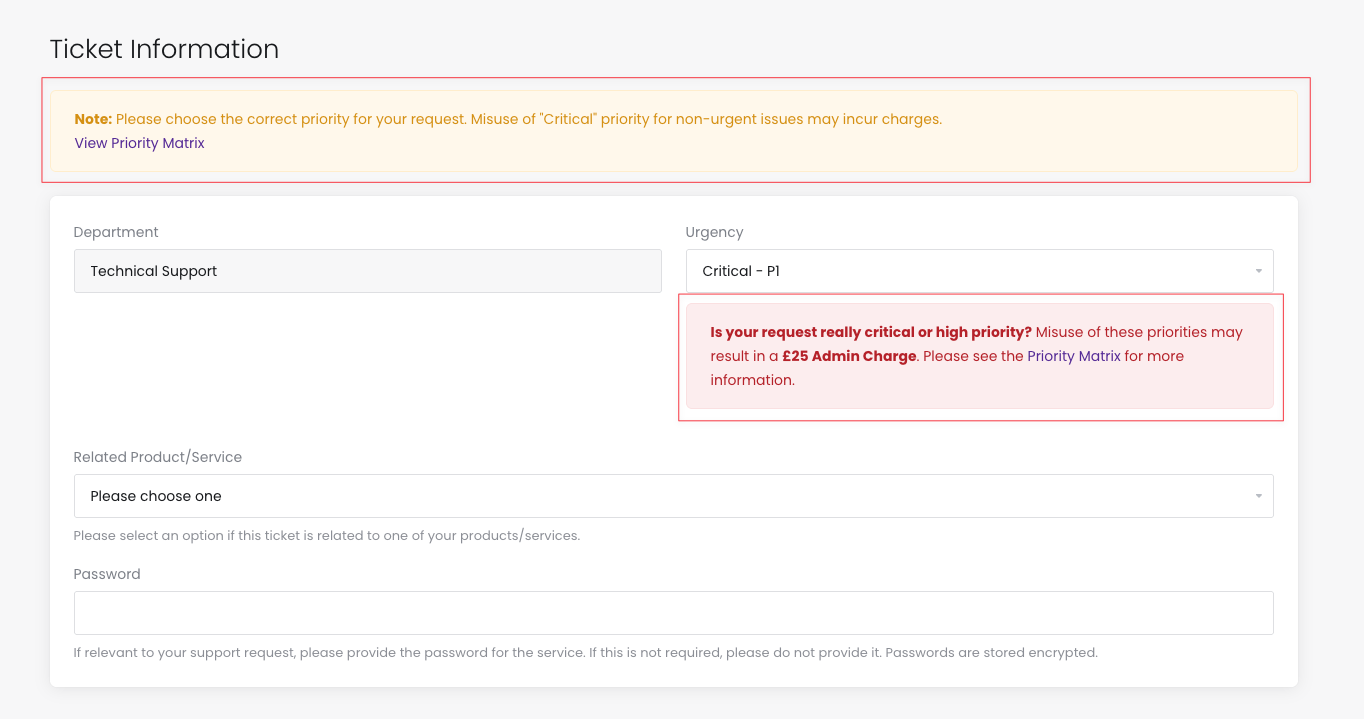Click "Is your request really critical" warning text
1364x719 pixels.
(871, 332)
